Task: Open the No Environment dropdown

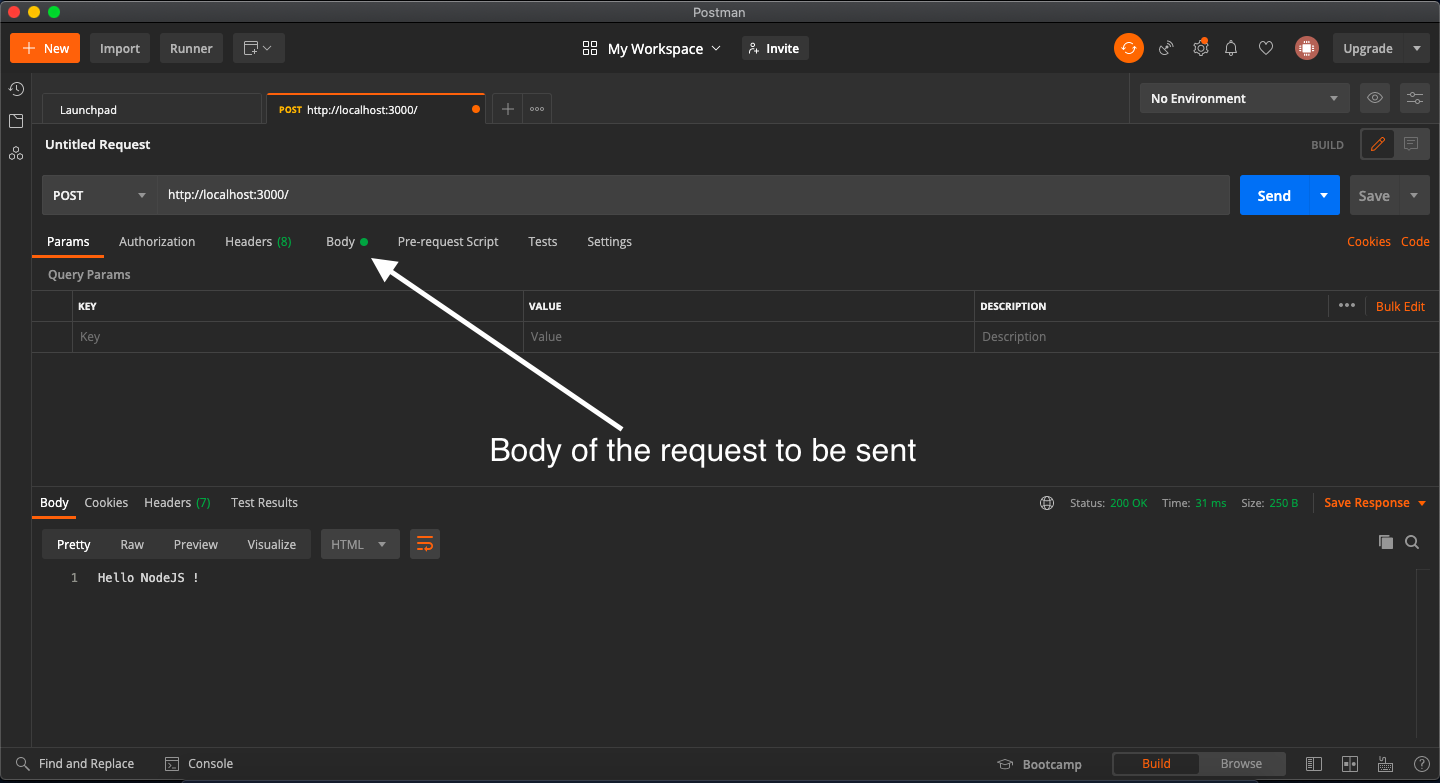Action: point(1245,98)
